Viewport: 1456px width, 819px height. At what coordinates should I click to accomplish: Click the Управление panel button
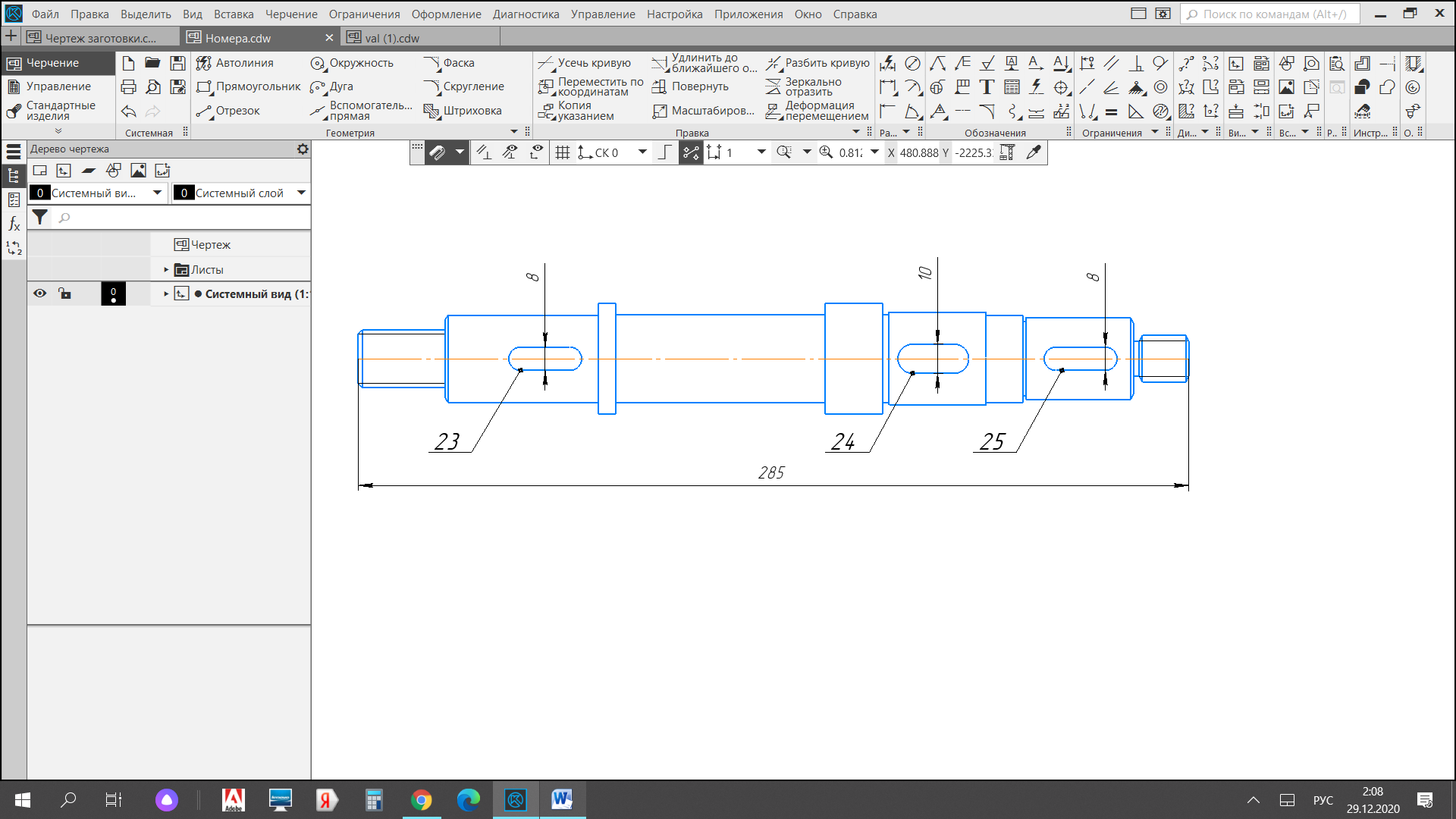pos(58,86)
